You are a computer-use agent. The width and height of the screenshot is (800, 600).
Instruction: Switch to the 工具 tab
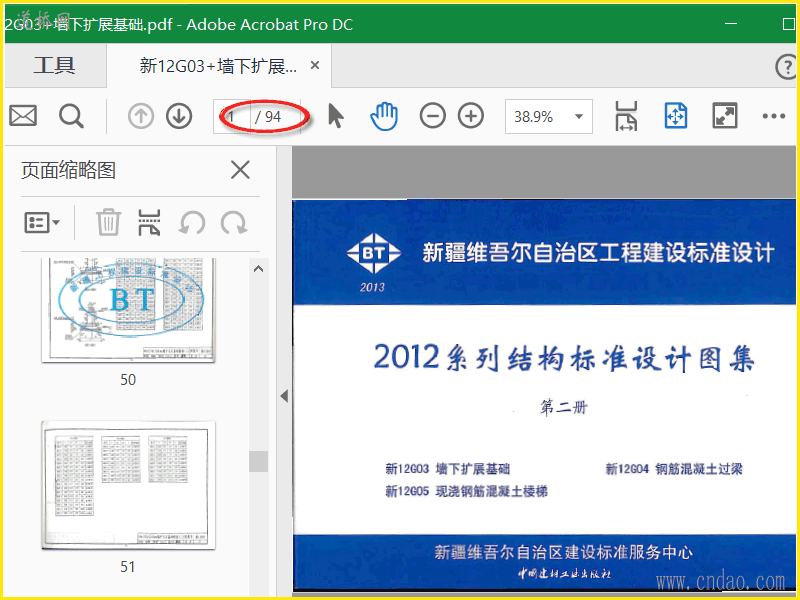55,65
